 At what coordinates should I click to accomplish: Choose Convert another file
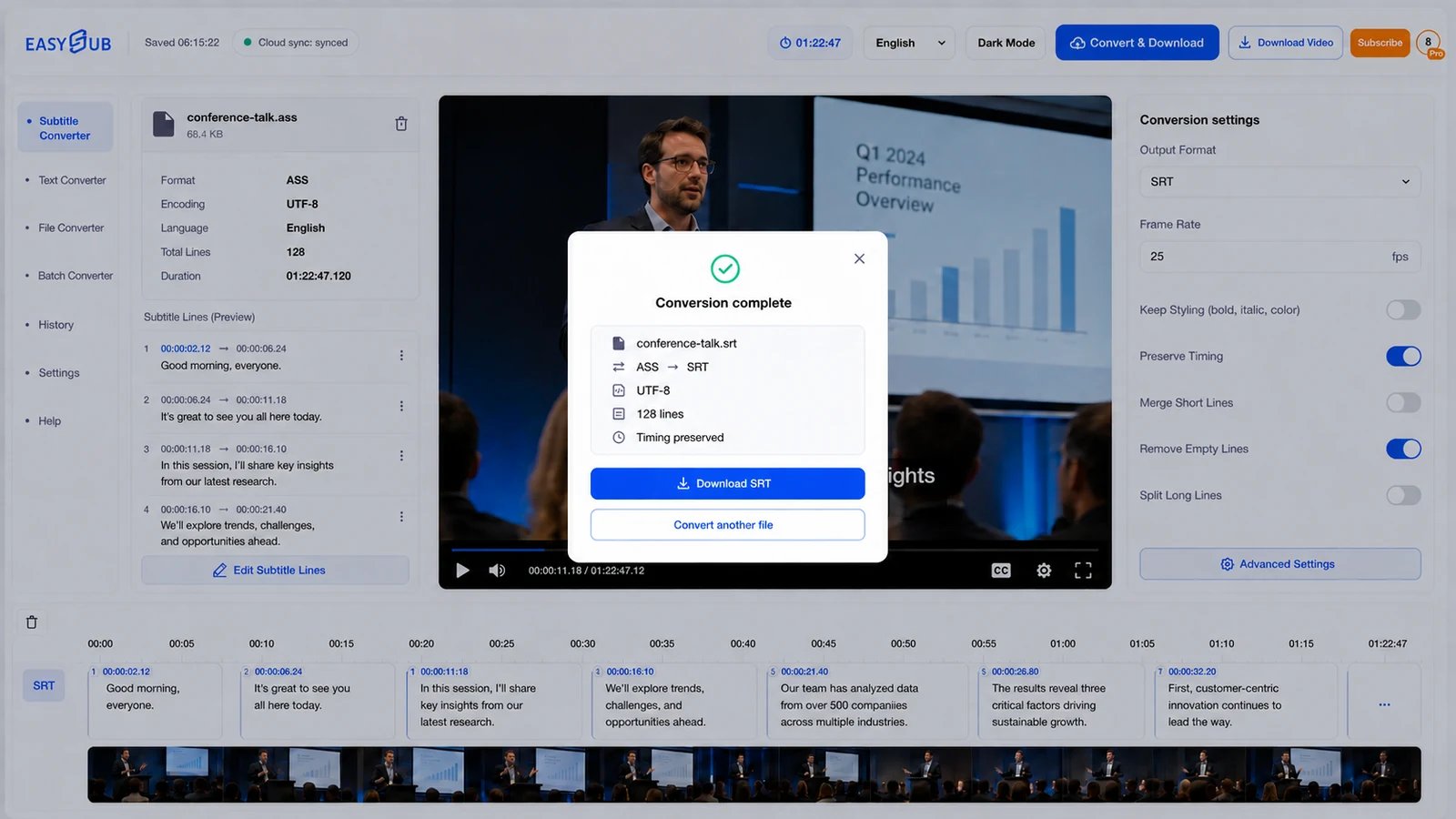point(727,525)
